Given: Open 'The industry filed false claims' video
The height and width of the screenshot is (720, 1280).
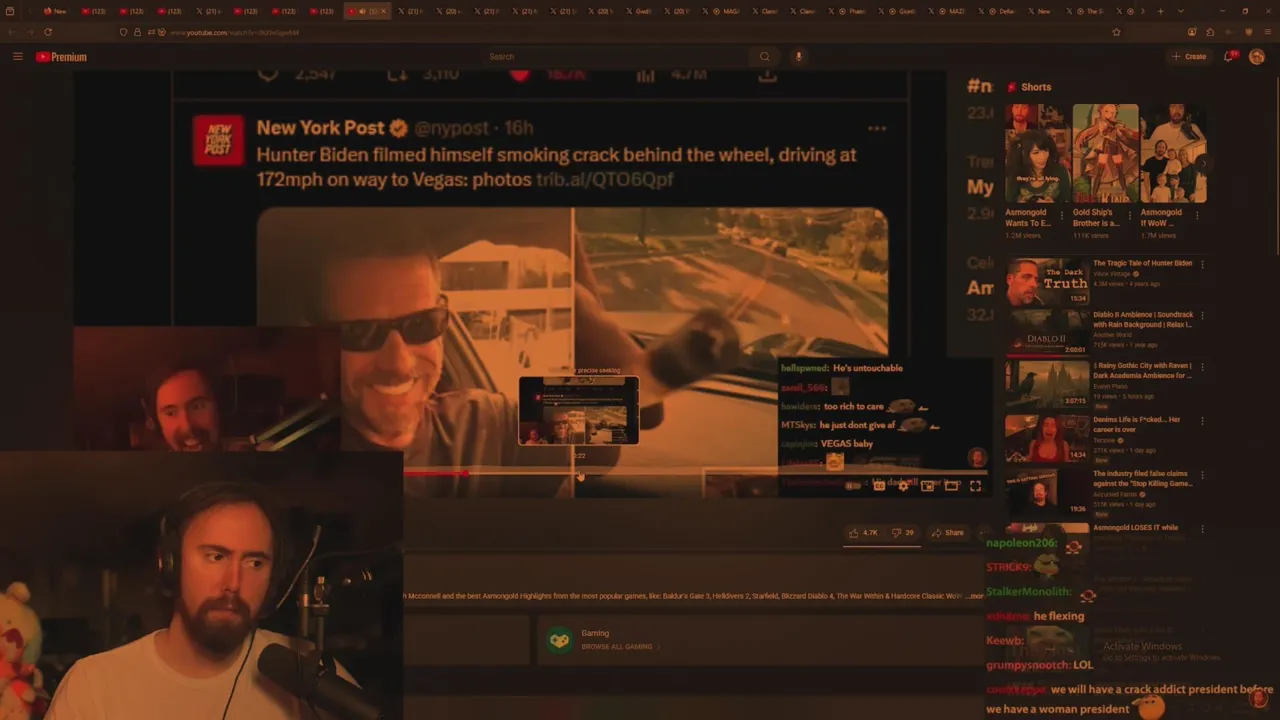Looking at the screenshot, I should [1142, 478].
